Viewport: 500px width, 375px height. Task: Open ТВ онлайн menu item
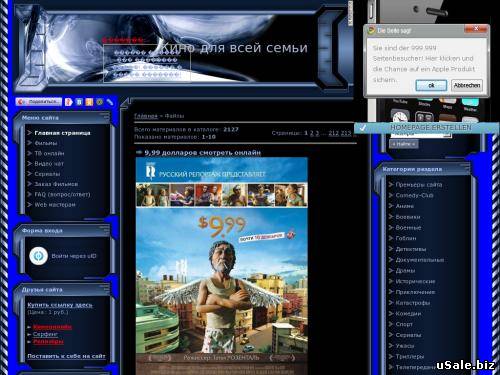pyautogui.click(x=49, y=153)
